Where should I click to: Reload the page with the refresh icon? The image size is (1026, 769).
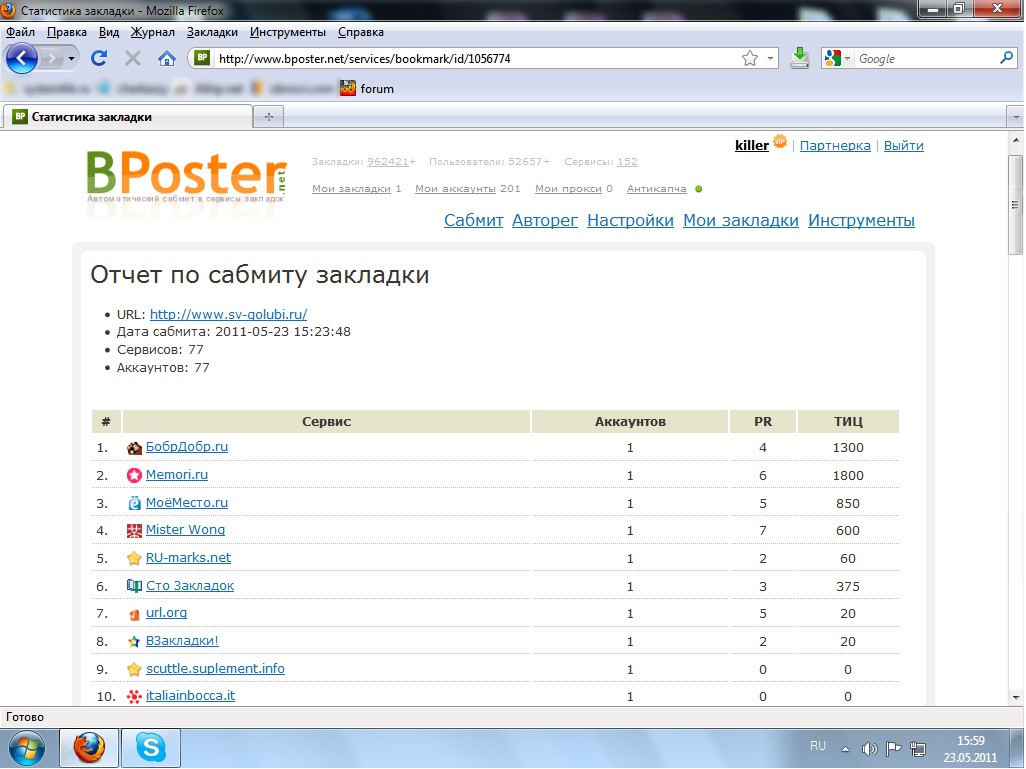[99, 58]
